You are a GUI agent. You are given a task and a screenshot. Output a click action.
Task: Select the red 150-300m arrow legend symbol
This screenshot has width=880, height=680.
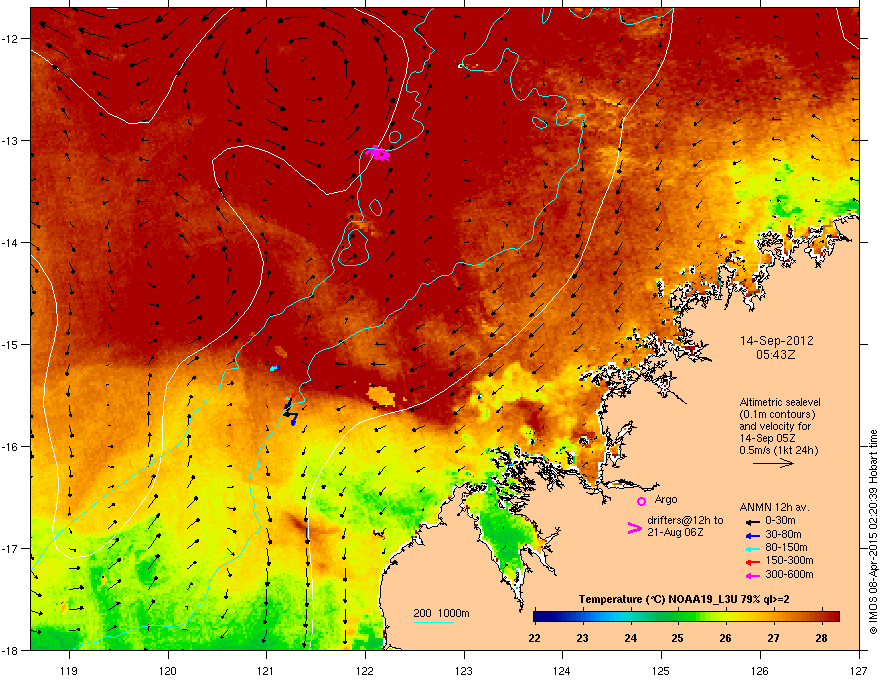(753, 562)
